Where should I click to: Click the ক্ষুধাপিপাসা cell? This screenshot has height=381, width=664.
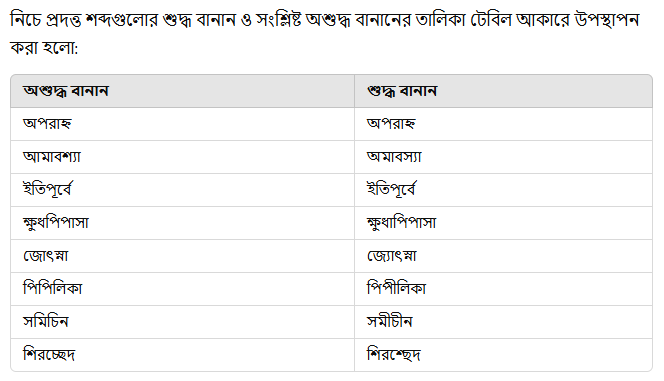503,223
